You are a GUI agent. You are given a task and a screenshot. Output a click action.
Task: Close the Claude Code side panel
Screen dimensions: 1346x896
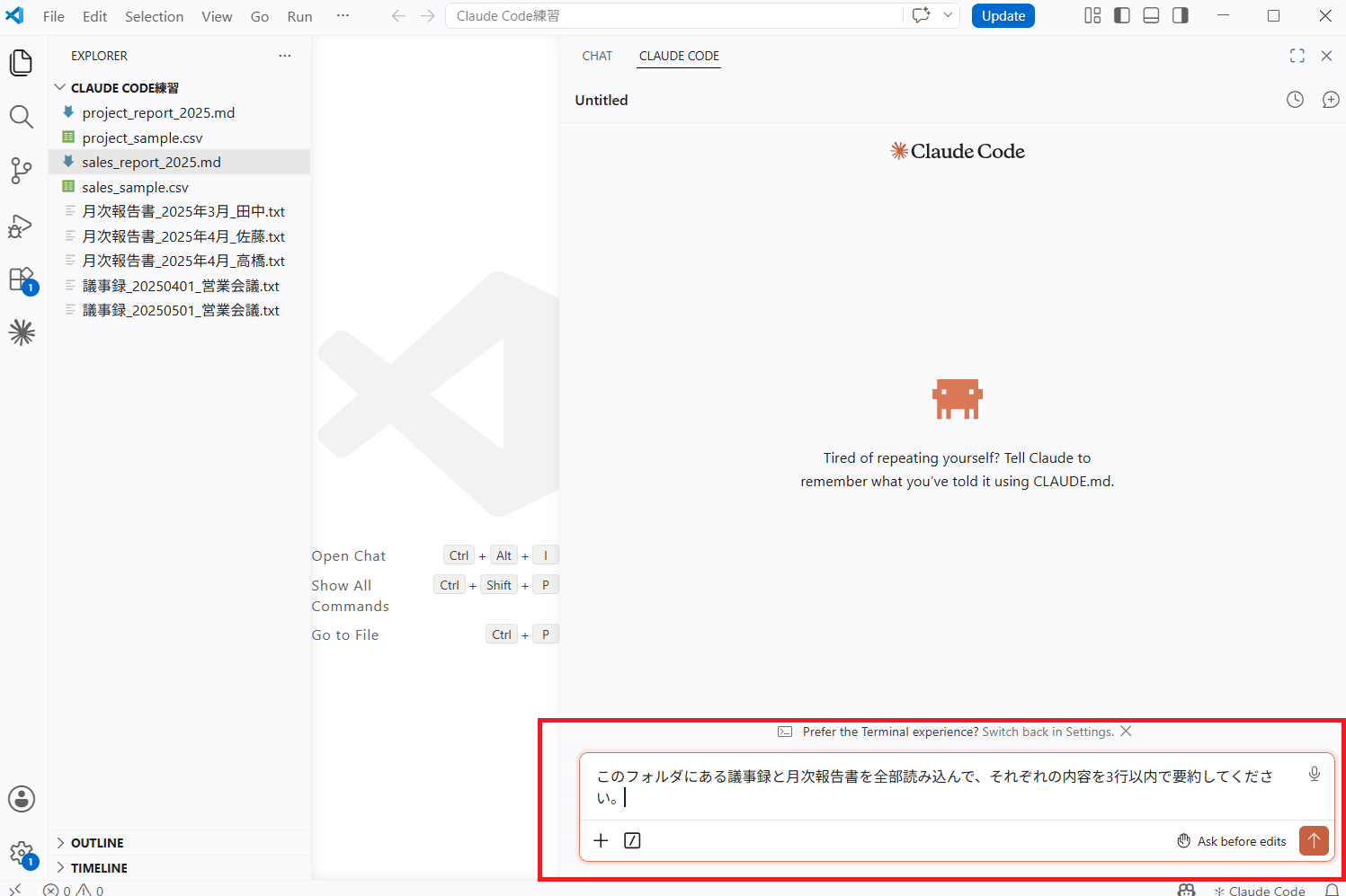1326,56
